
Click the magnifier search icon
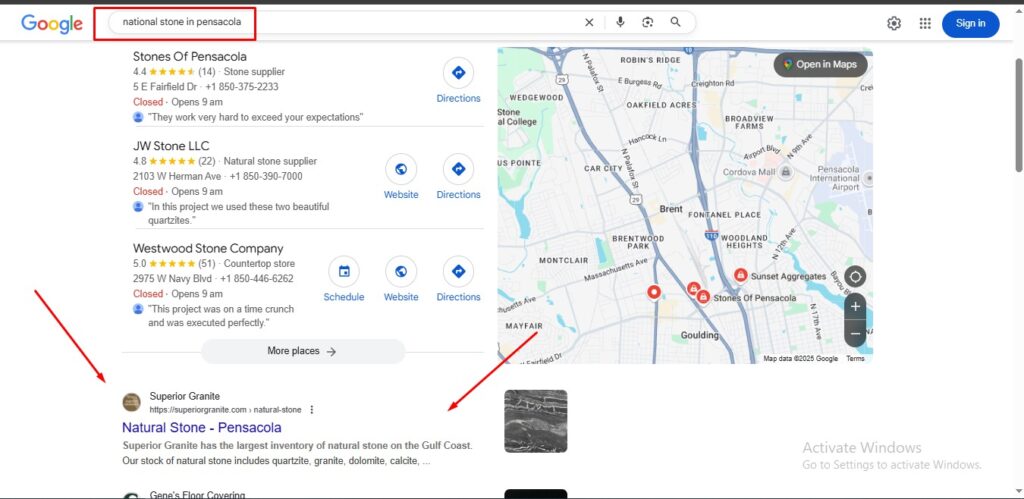coord(675,22)
